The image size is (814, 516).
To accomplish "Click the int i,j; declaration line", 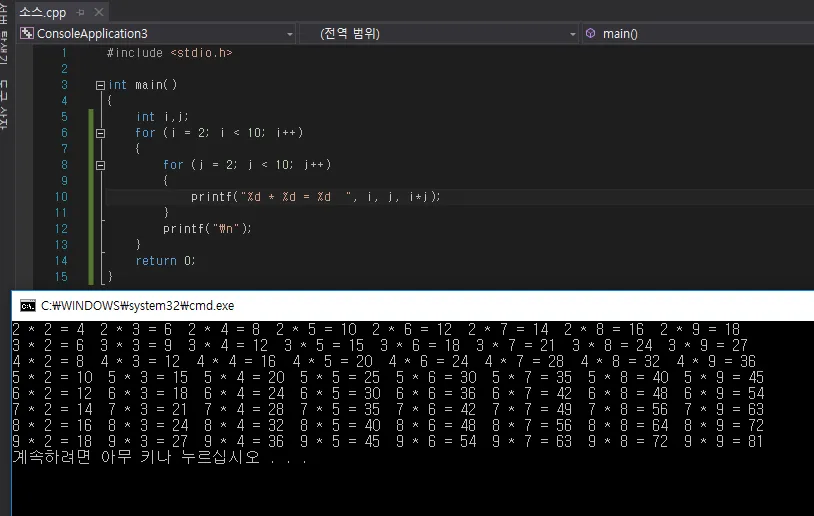I will coord(162,117).
